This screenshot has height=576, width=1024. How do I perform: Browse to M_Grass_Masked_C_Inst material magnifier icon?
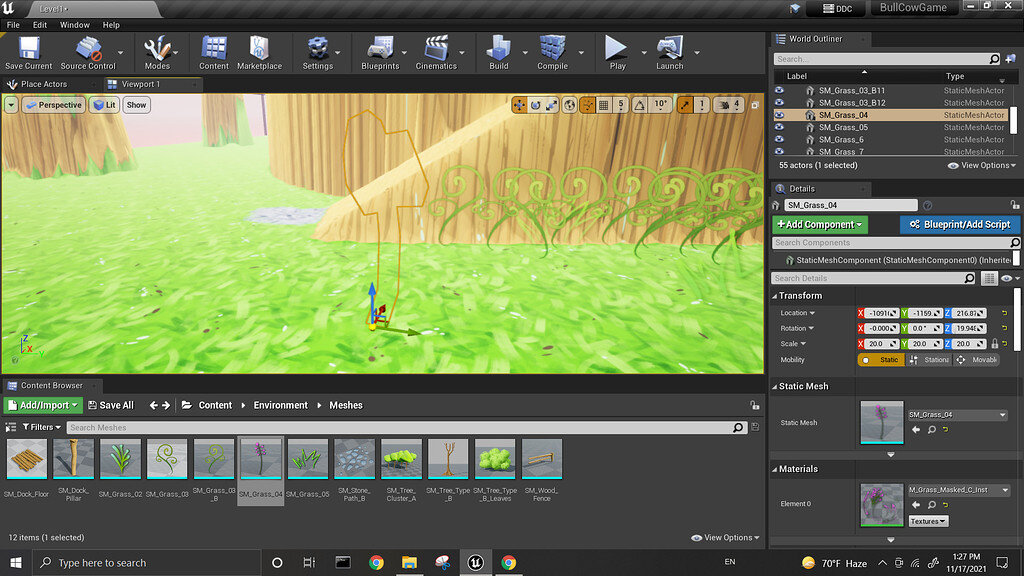point(932,505)
